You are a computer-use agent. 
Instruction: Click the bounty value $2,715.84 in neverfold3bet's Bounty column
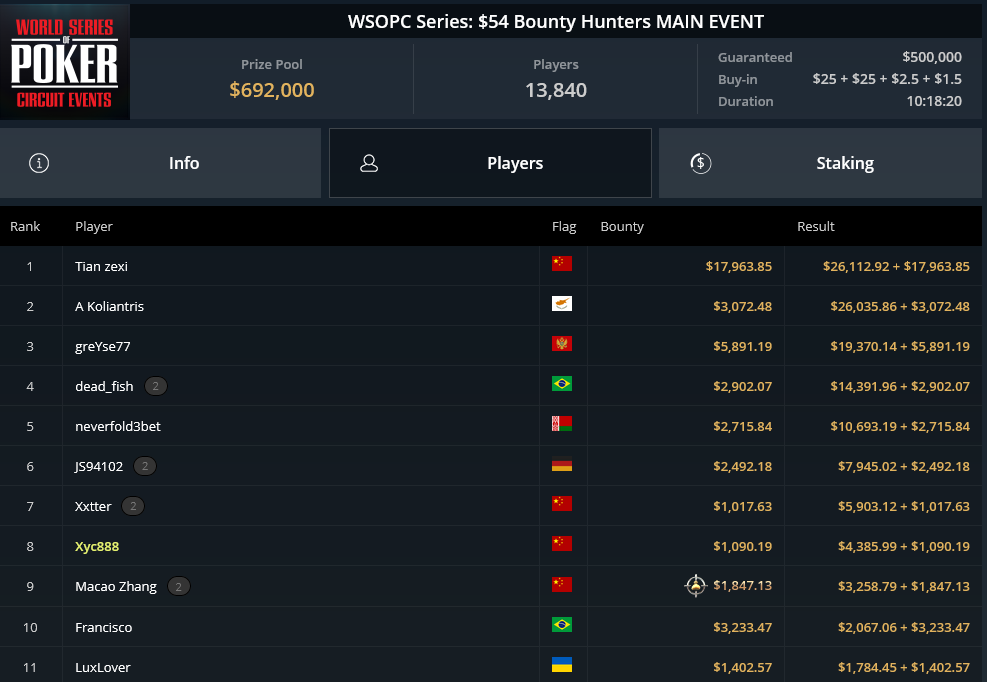pyautogui.click(x=742, y=426)
